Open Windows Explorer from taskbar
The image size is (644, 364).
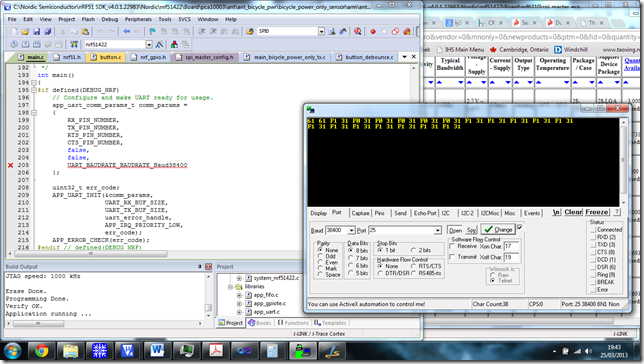[x=70, y=351]
